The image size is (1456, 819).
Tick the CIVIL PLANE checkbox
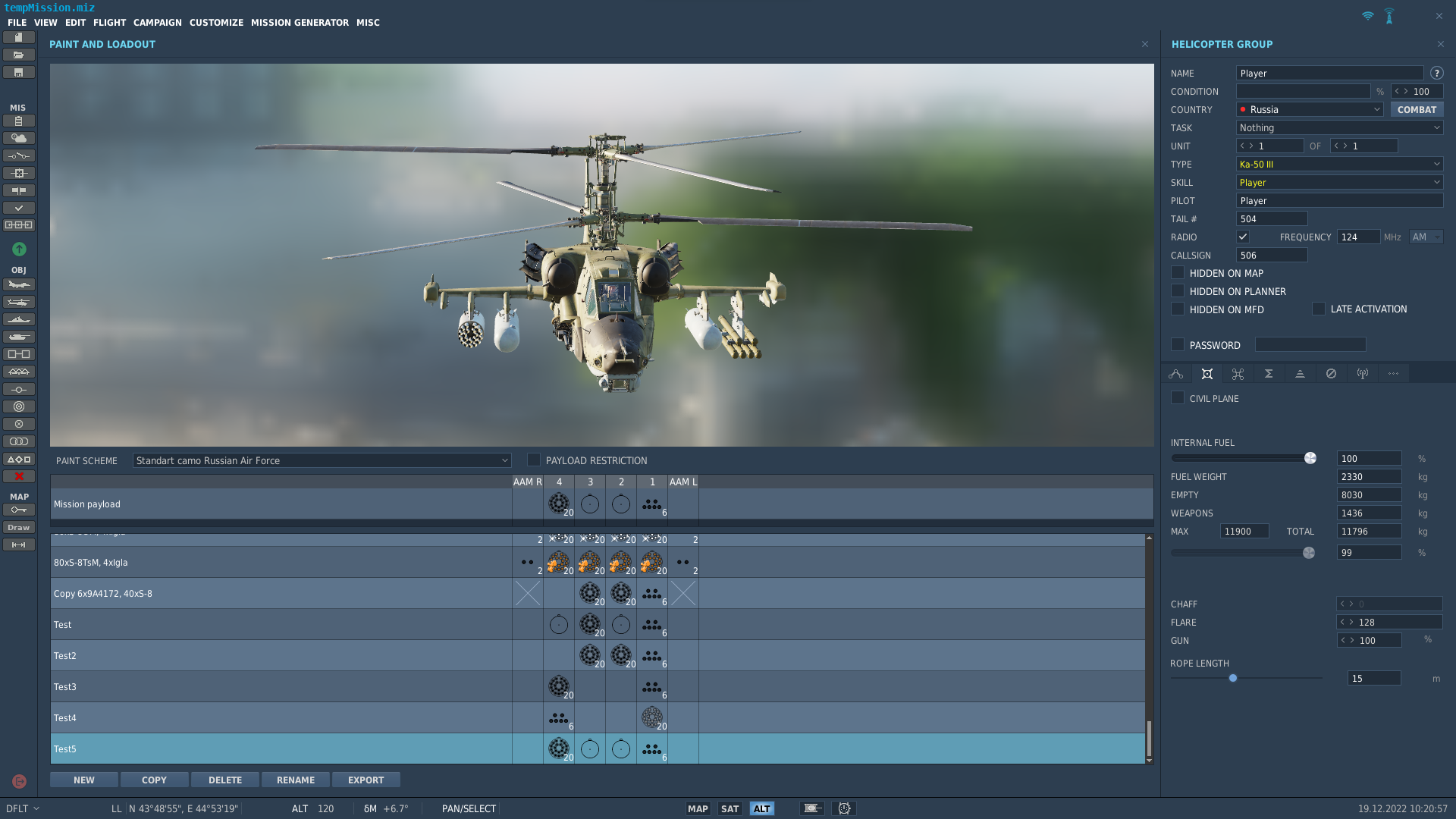1178,398
